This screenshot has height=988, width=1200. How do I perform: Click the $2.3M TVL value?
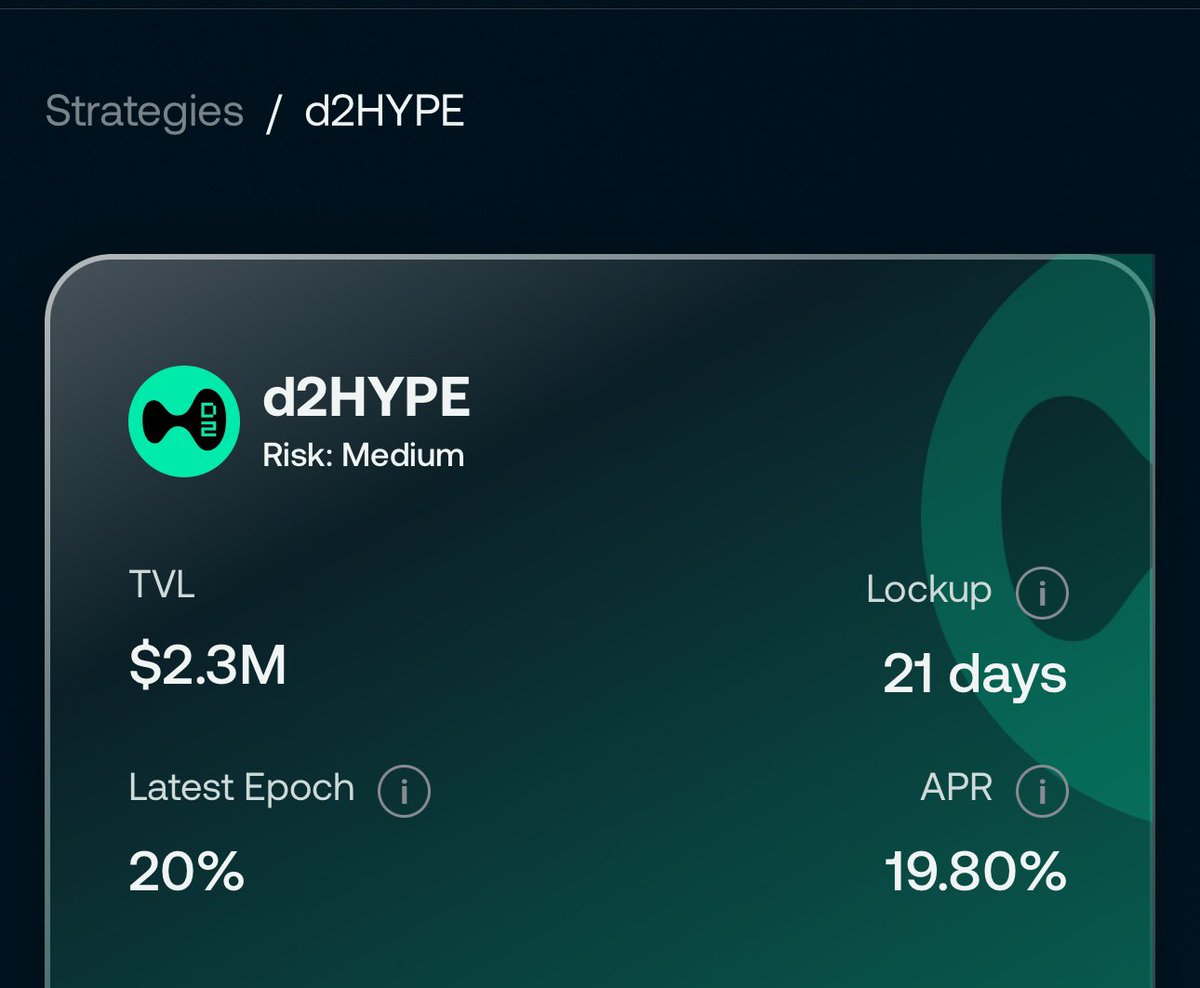coord(208,666)
